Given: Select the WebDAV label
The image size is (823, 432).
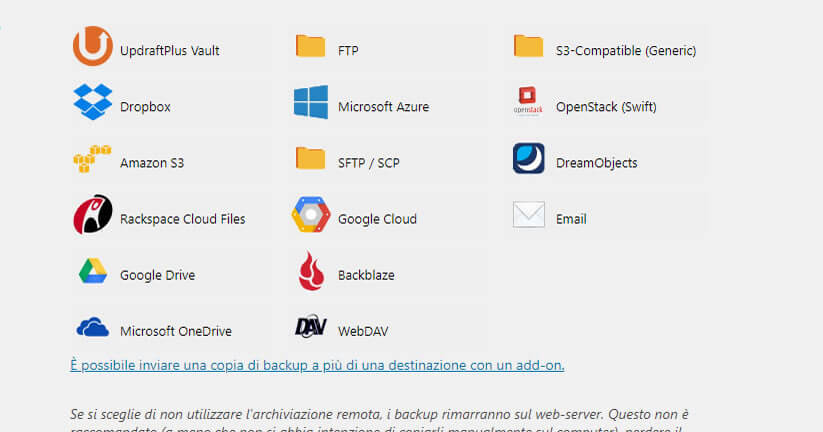Looking at the screenshot, I should coord(363,331).
